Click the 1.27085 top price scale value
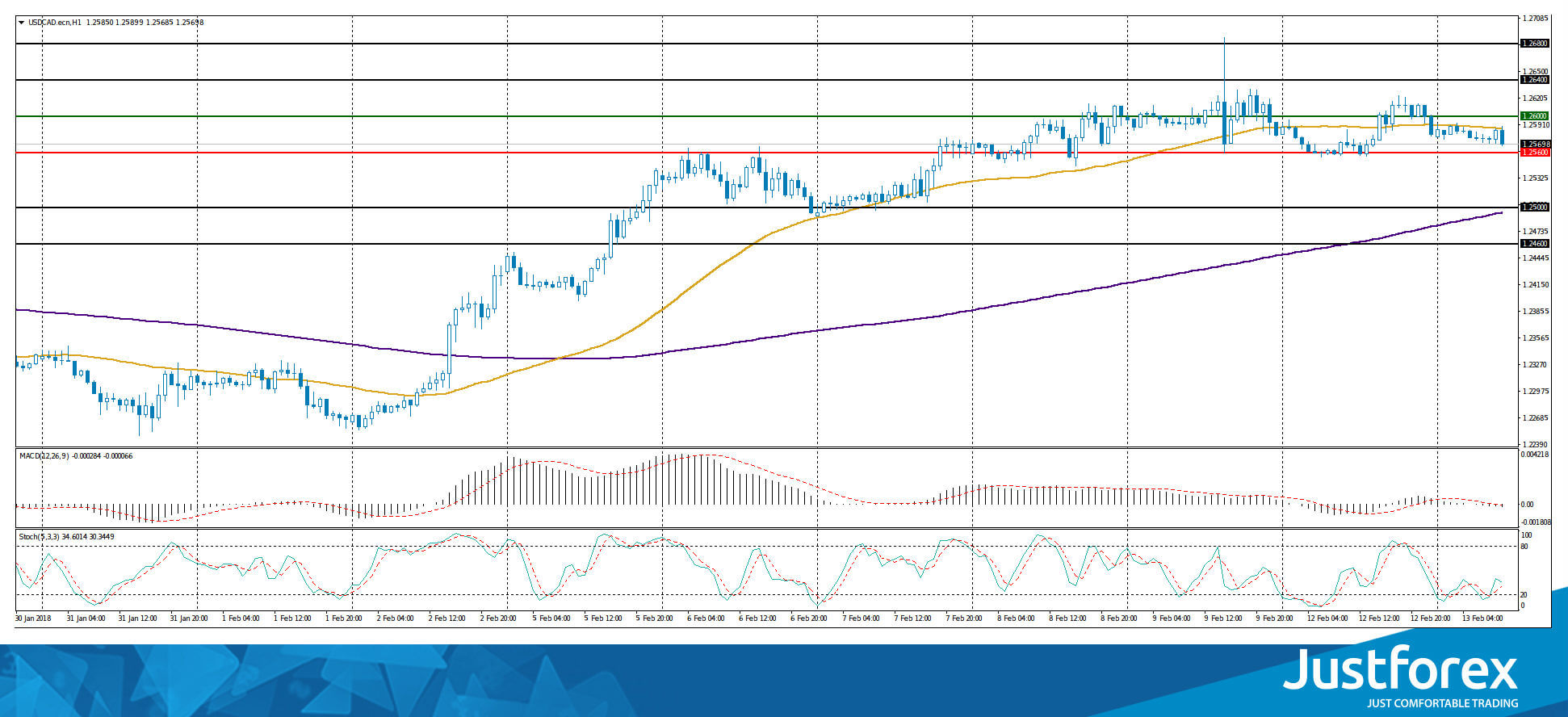This screenshot has height=717, width=1568. [x=1535, y=18]
